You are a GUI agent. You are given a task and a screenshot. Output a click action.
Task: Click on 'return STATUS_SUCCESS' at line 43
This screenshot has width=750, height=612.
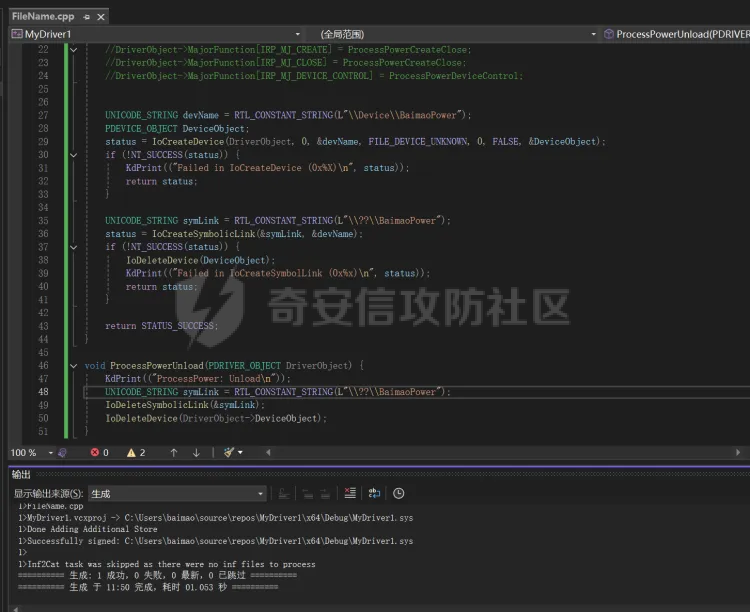(x=162, y=326)
